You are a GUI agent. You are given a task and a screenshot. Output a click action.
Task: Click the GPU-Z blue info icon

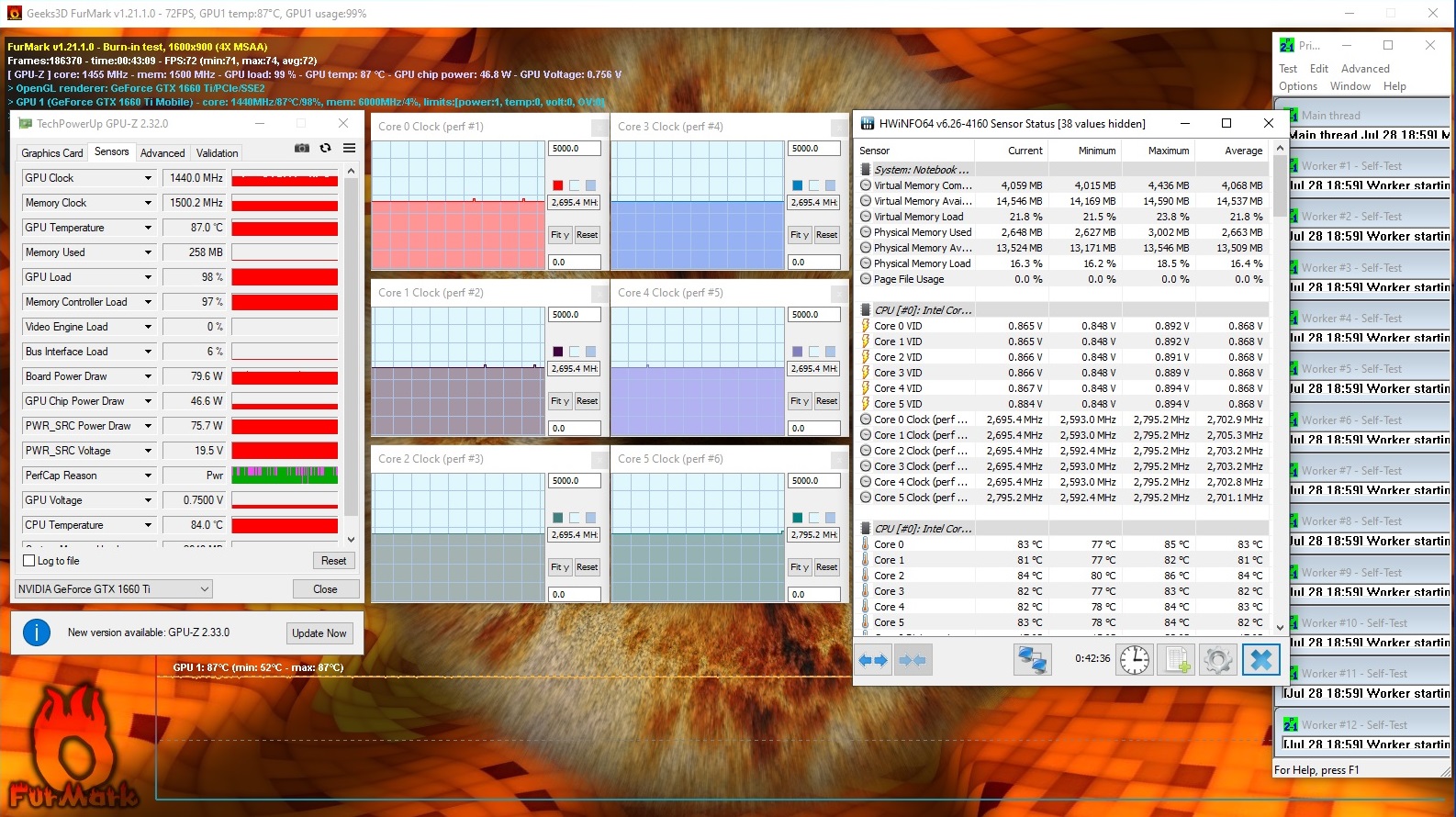37,632
